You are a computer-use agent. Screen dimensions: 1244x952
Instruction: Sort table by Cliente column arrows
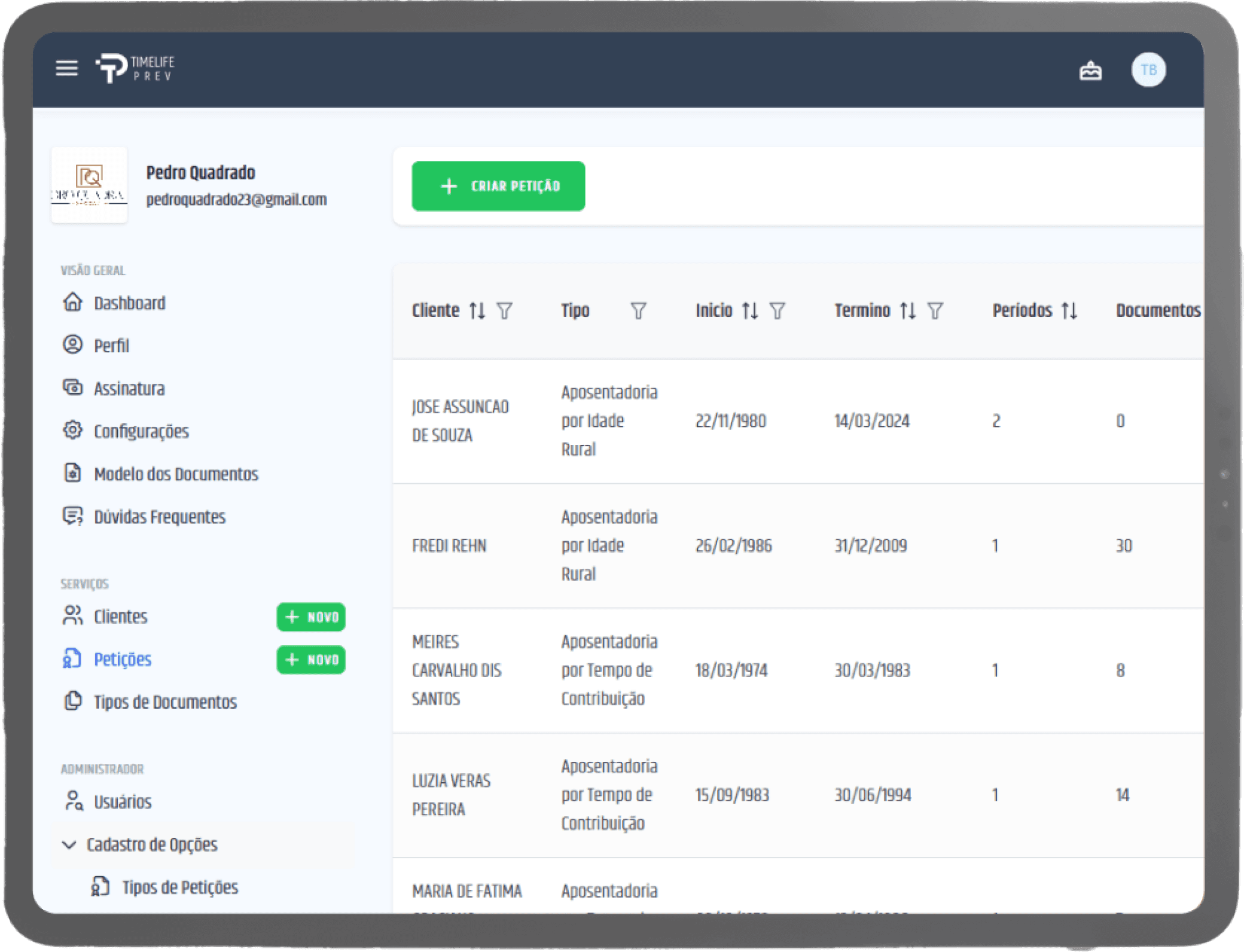coord(477,311)
